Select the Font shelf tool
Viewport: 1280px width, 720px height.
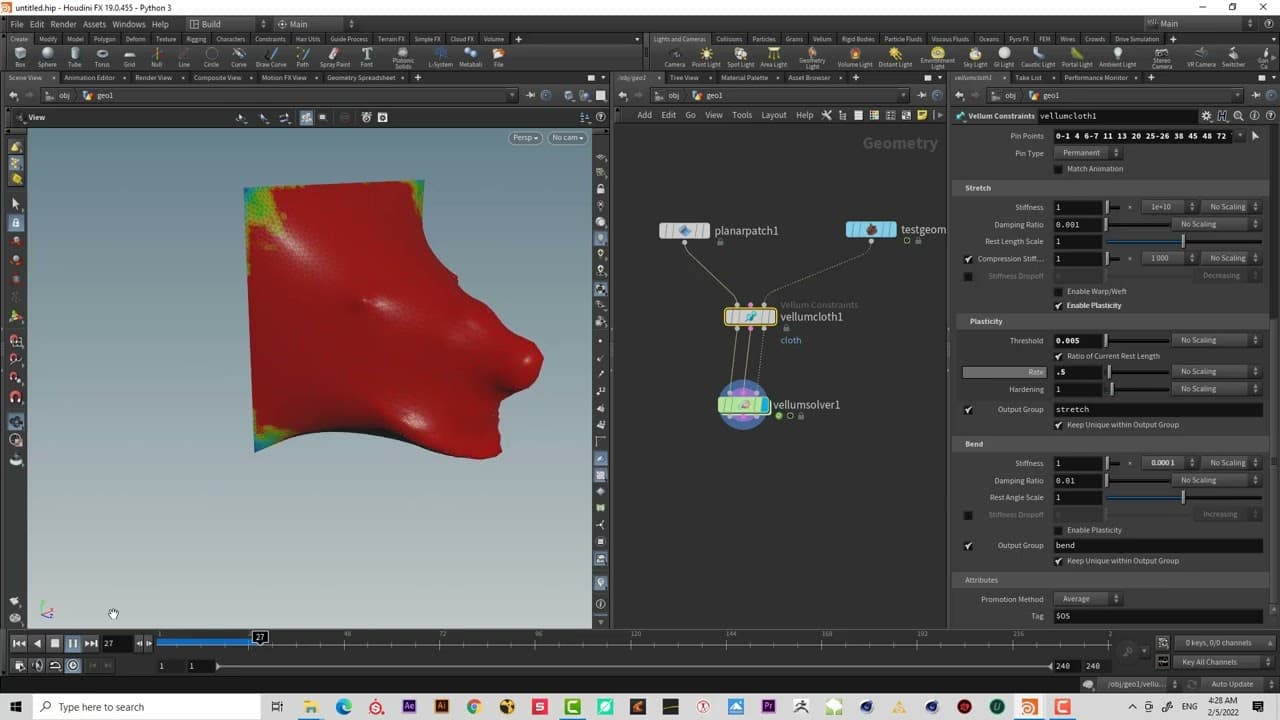coord(367,57)
